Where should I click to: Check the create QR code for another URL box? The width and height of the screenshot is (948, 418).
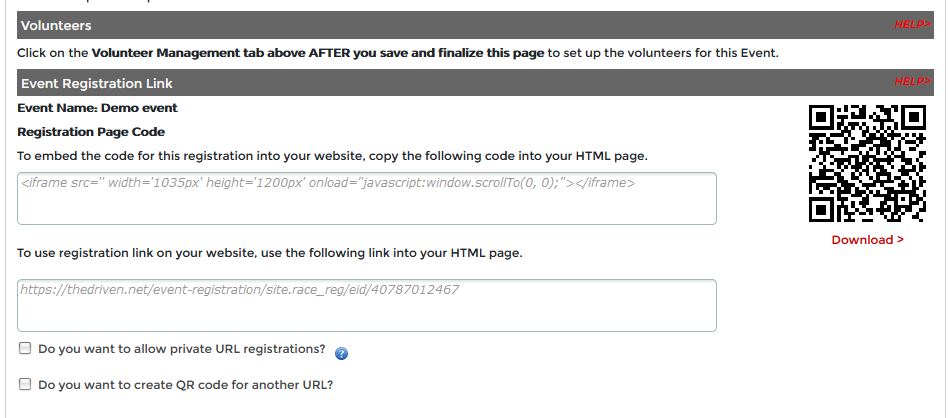coord(24,384)
